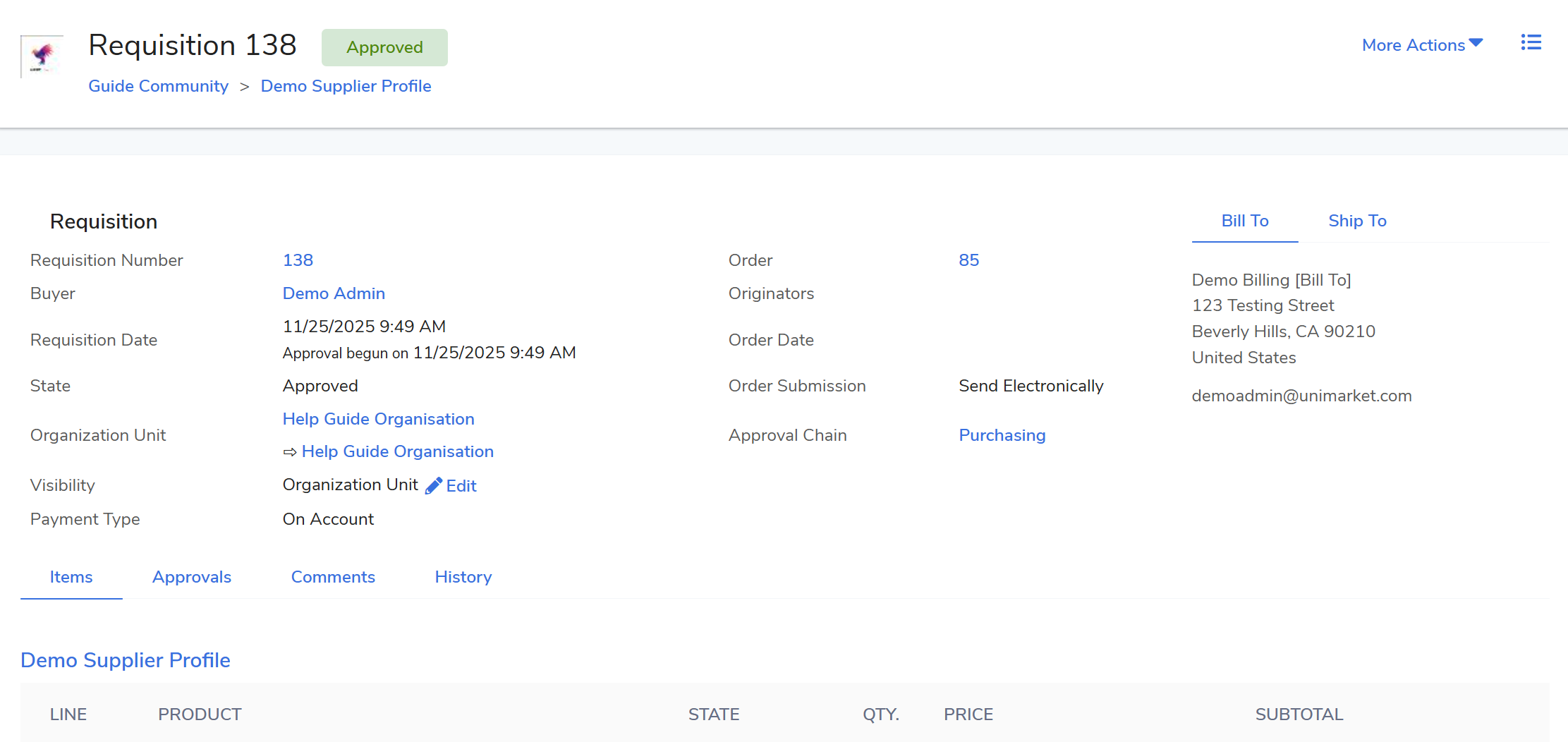Switch to the Ship To tab
This screenshot has width=1568, height=742.
click(x=1357, y=221)
